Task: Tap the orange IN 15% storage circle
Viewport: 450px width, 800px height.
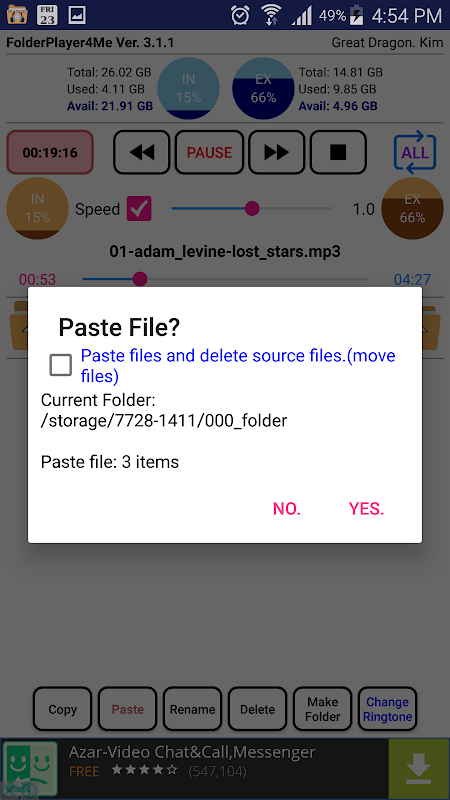Action: [x=37, y=208]
